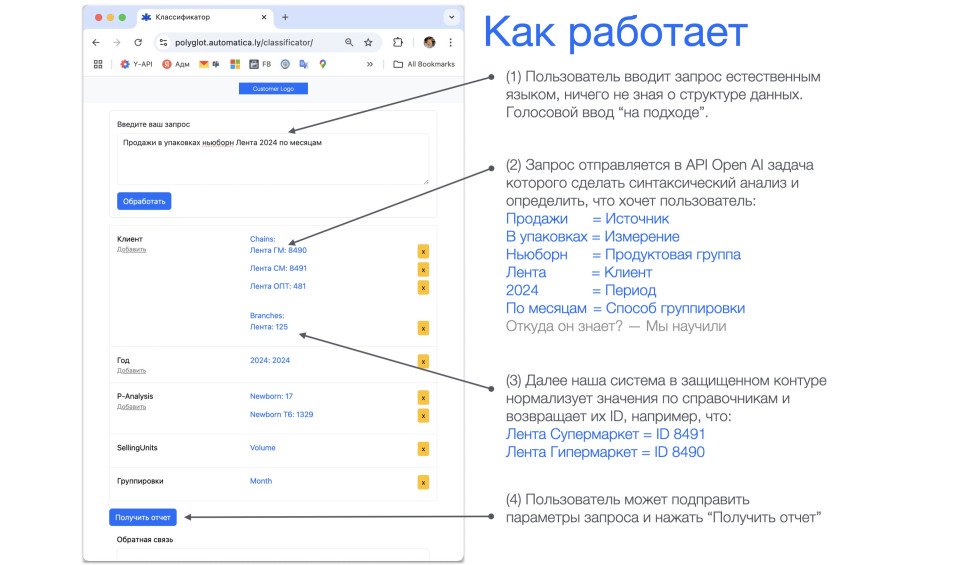Click the Как работает slide heading
The height and width of the screenshot is (565, 960).
(615, 32)
